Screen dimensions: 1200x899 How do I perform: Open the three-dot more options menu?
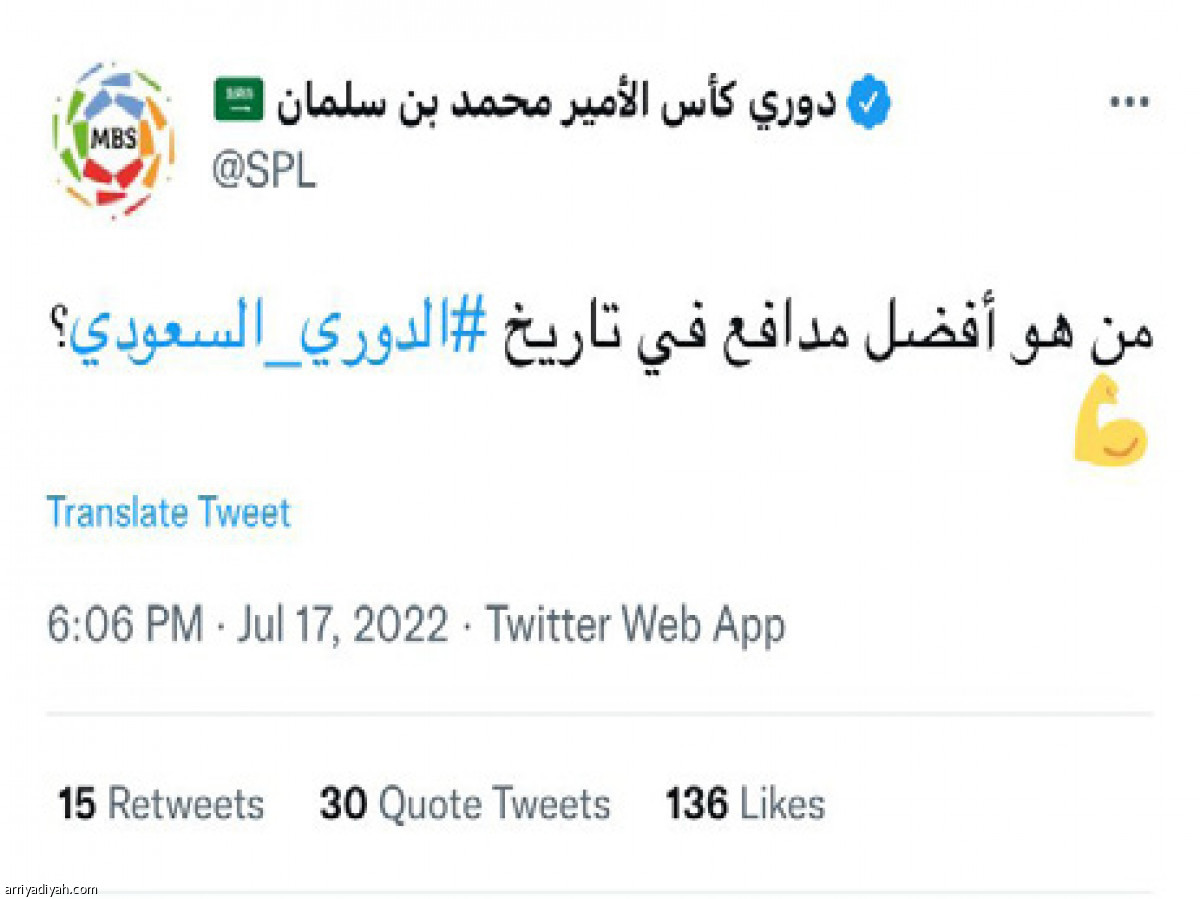click(1131, 102)
